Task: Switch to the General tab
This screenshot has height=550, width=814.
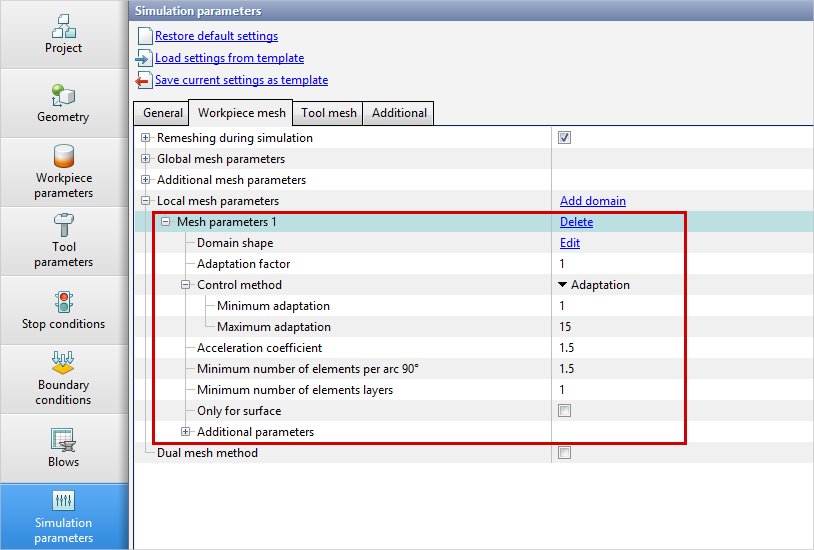Action: point(162,113)
